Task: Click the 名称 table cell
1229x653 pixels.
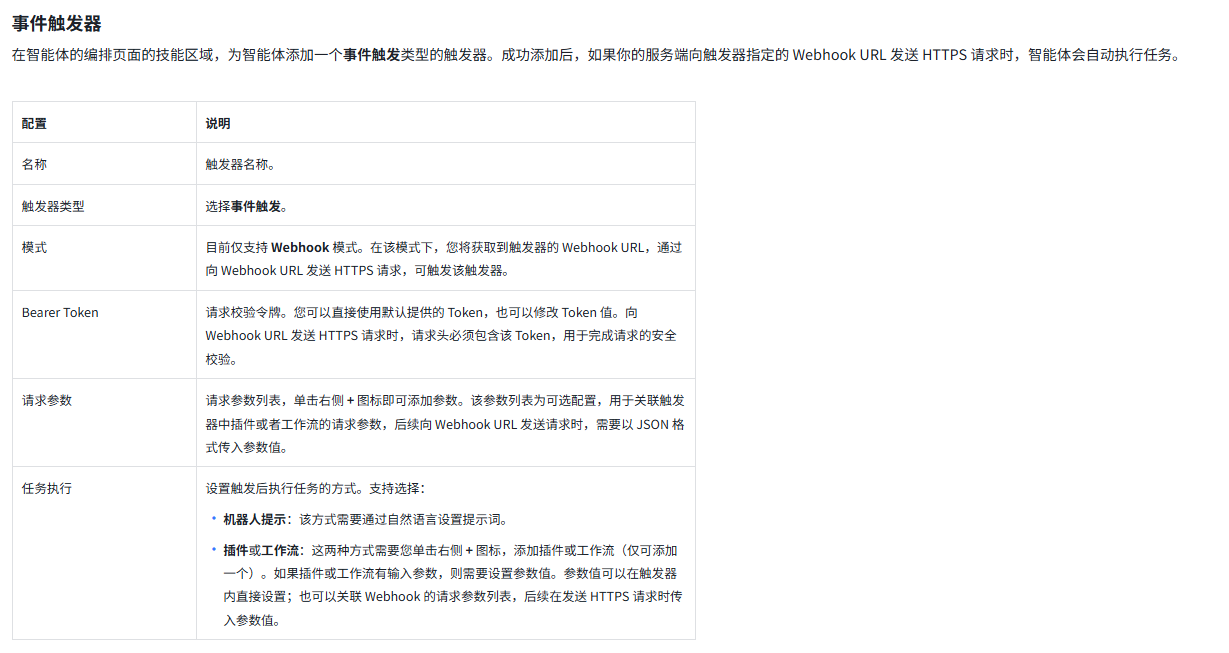Action: pos(34,164)
